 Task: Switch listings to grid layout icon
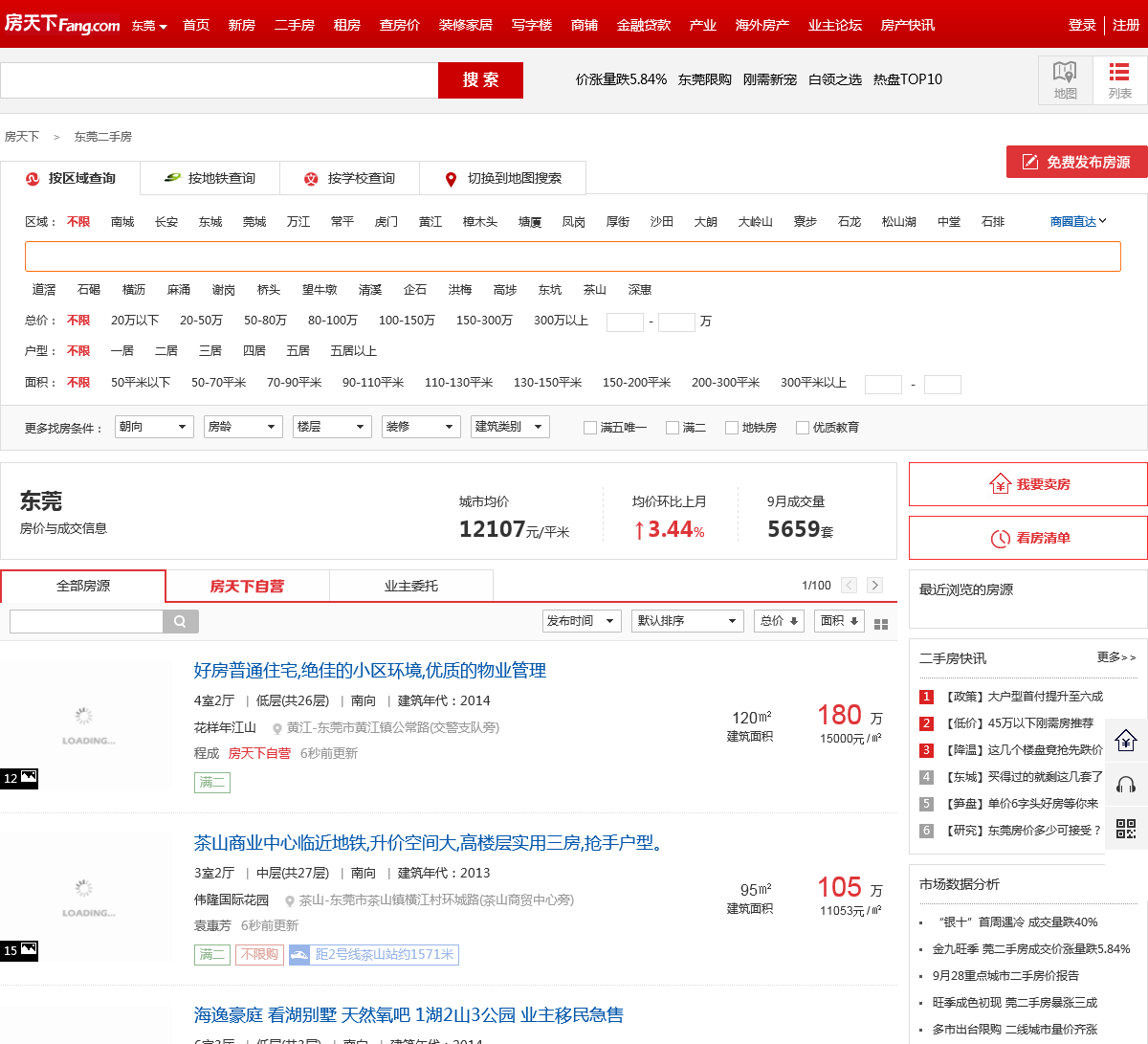881,624
